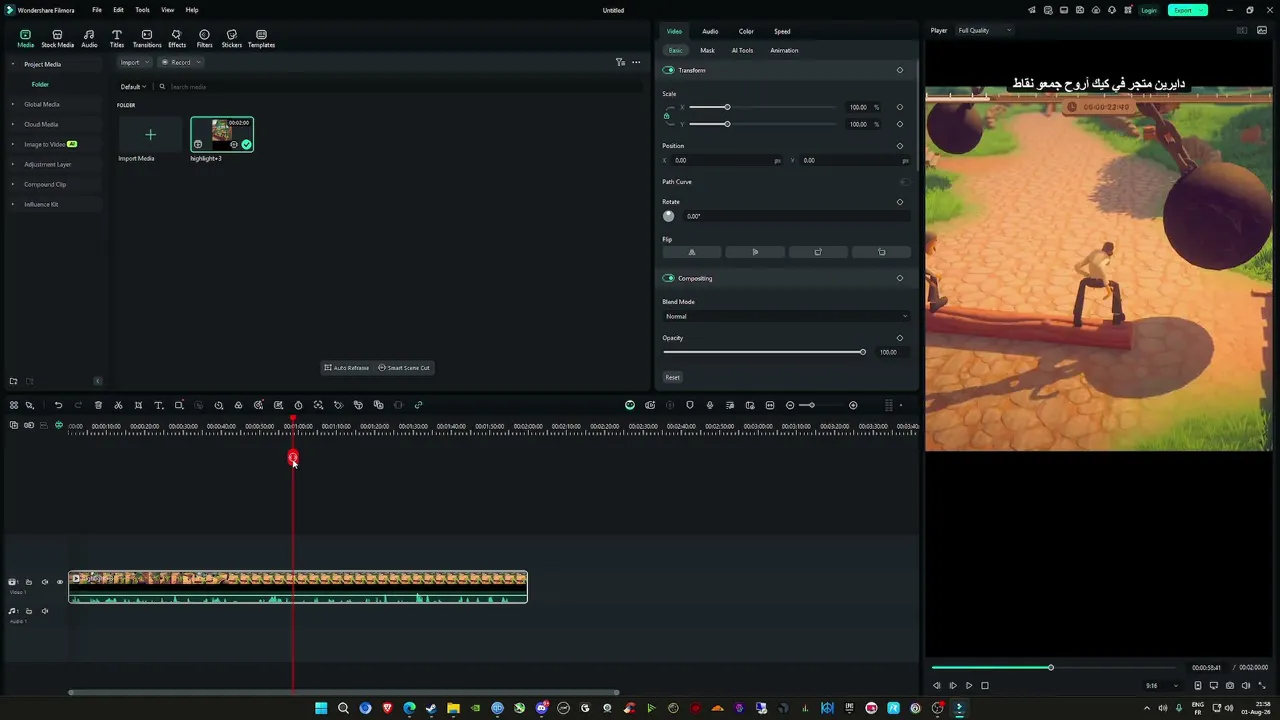Open the color tool in timeline toolbar

(238, 405)
